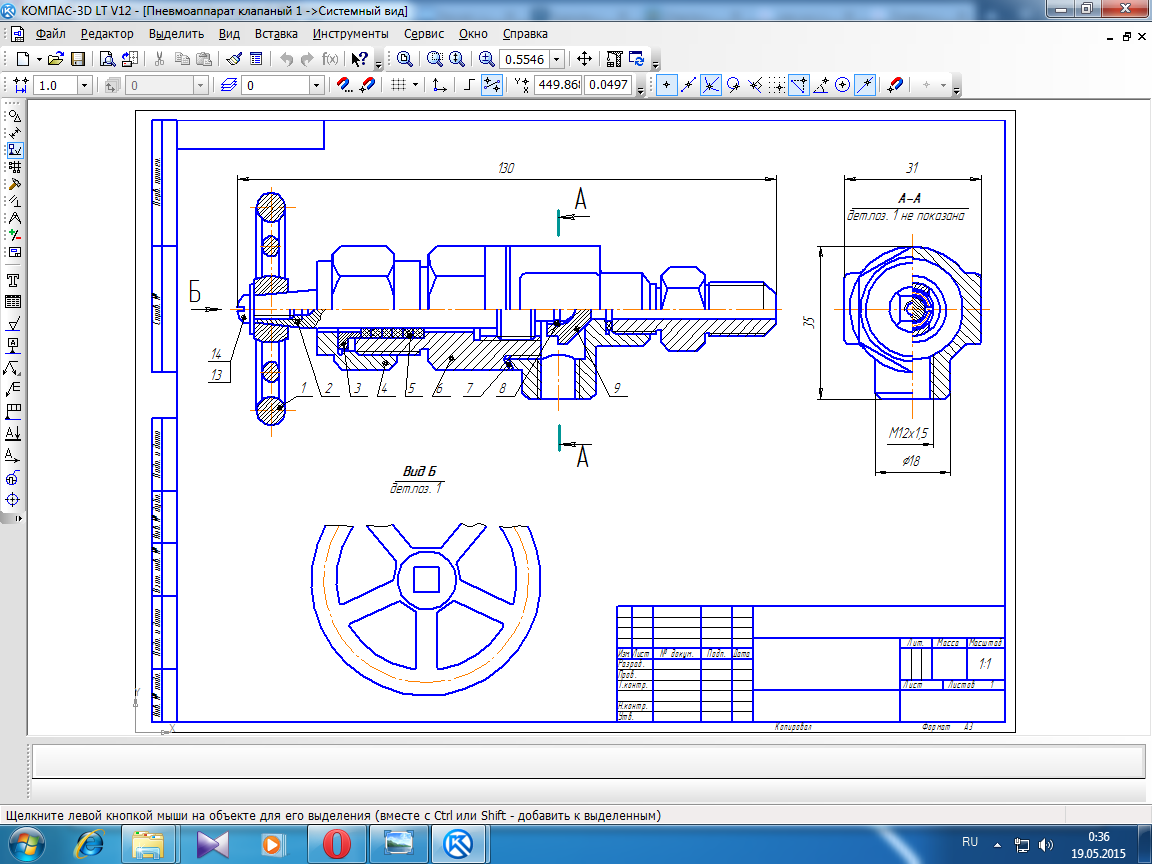Viewport: 1152px width, 864px height.
Task: Select the Text input tool (T icon)
Action: tap(12, 280)
